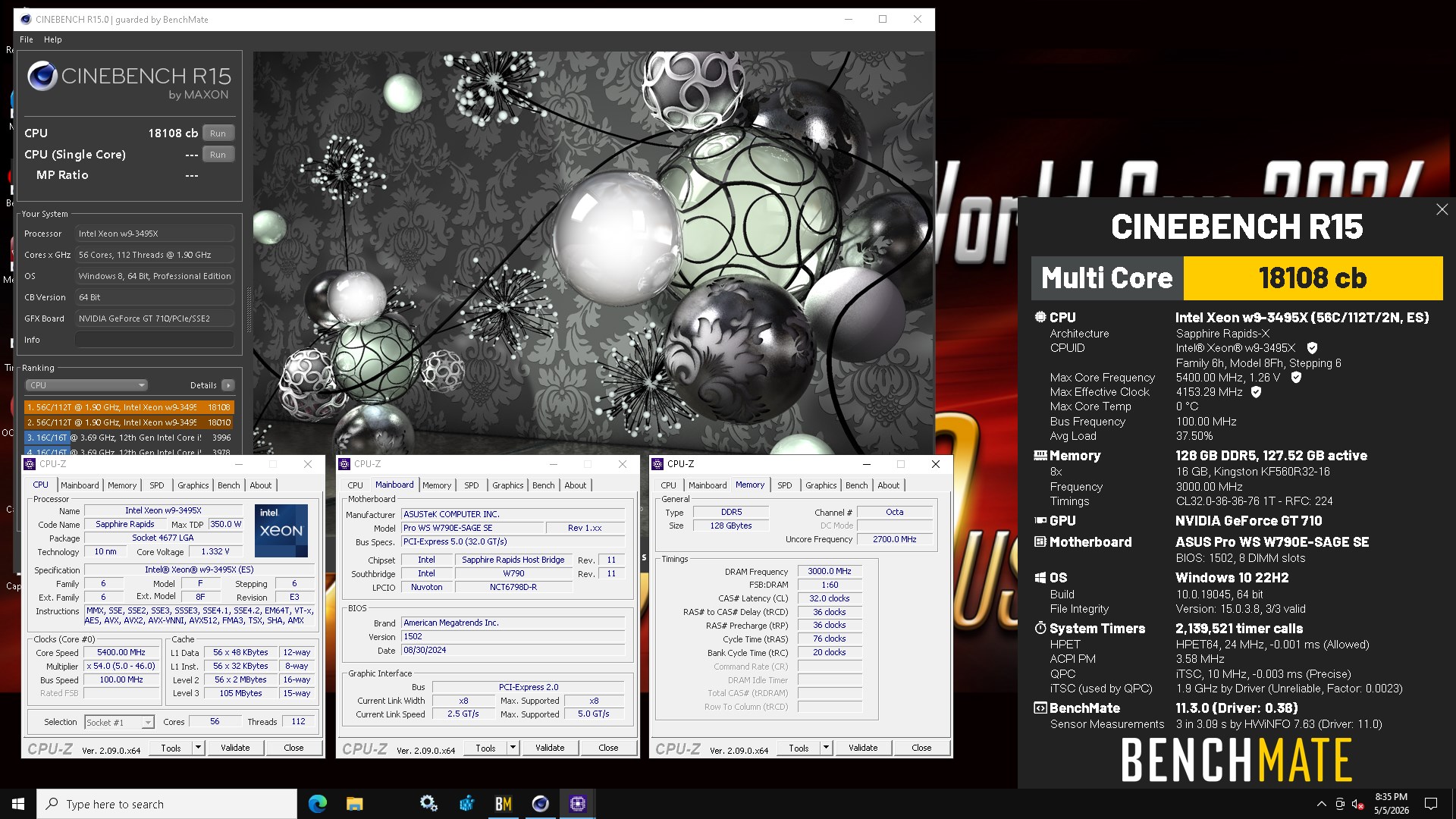Image resolution: width=1456 pixels, height=819 pixels.
Task: Open About tab in Memory CPU-Z window
Action: 889,485
